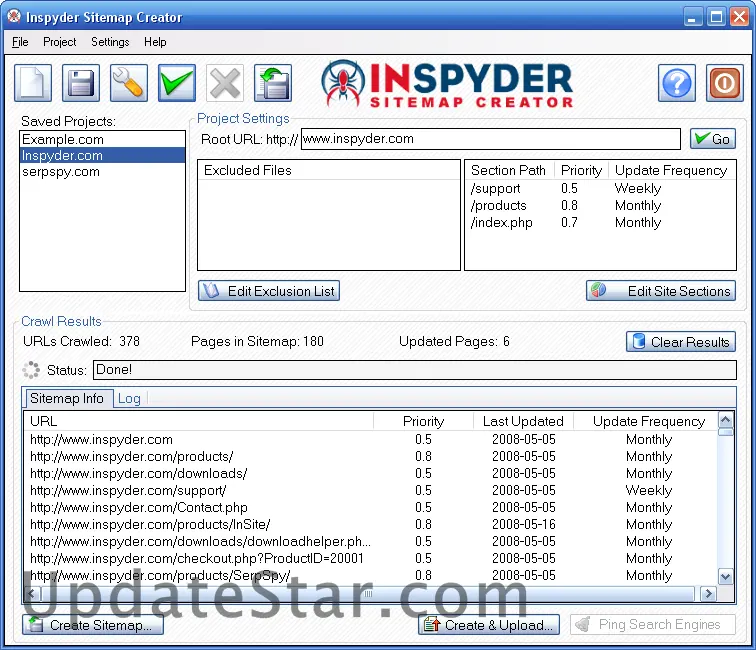Click the app icon in the title bar

point(14,17)
